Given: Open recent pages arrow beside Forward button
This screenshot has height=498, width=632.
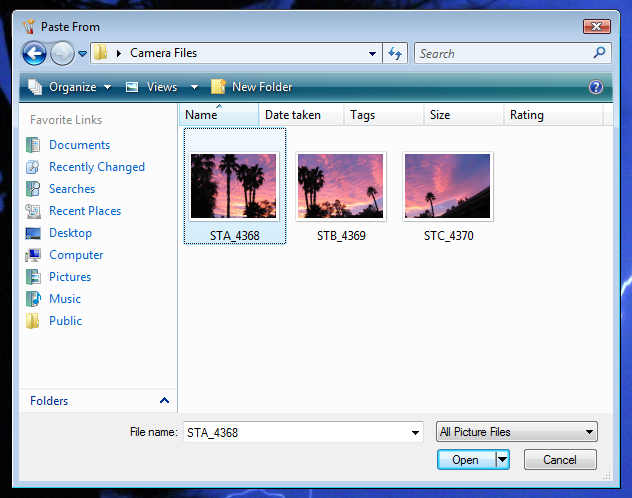Looking at the screenshot, I should point(82,54).
